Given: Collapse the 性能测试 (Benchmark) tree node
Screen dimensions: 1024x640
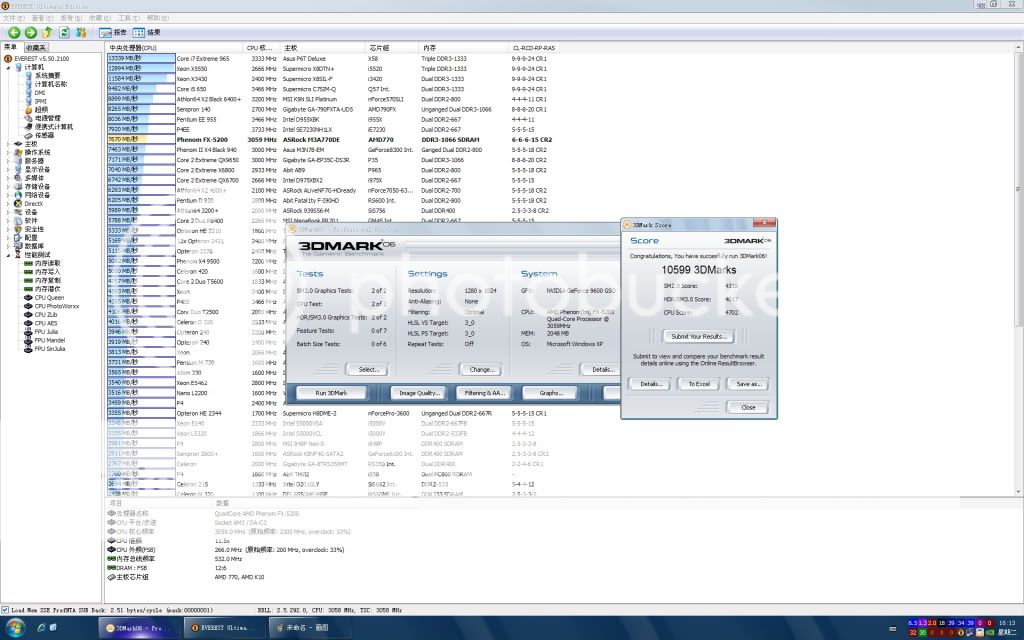Looking at the screenshot, I should [9, 255].
